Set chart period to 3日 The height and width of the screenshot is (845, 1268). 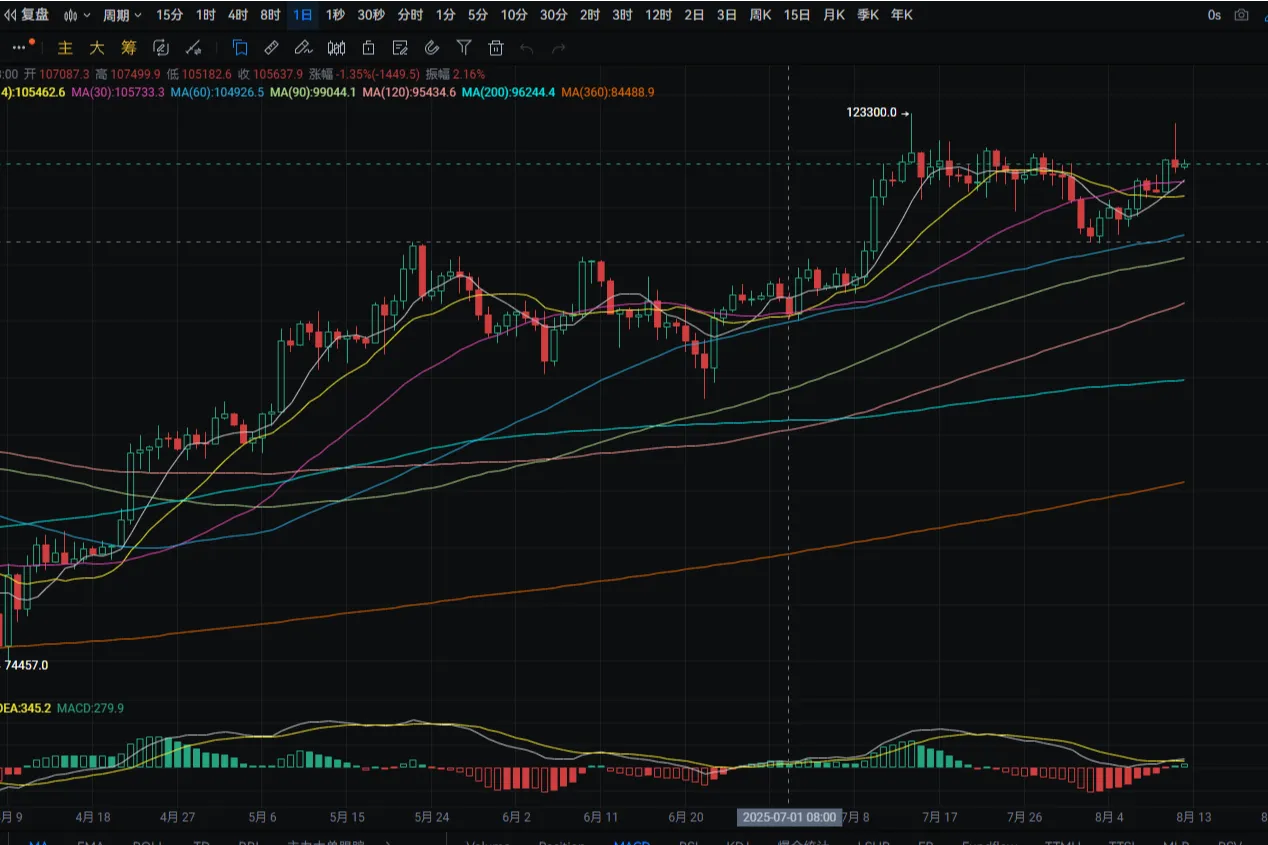point(727,15)
